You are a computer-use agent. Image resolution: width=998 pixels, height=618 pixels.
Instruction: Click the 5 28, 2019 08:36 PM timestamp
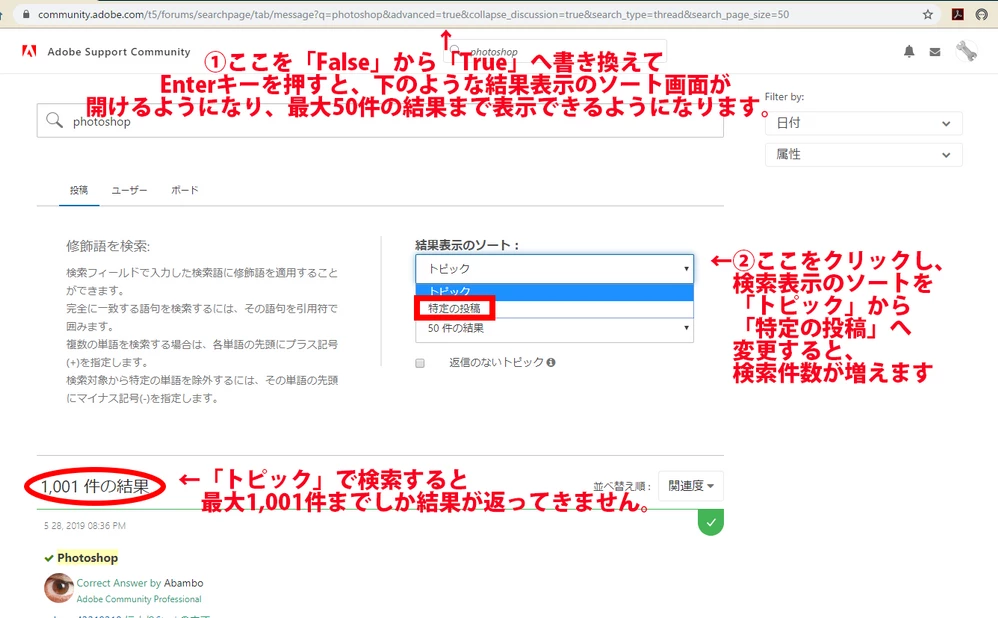coord(85,526)
